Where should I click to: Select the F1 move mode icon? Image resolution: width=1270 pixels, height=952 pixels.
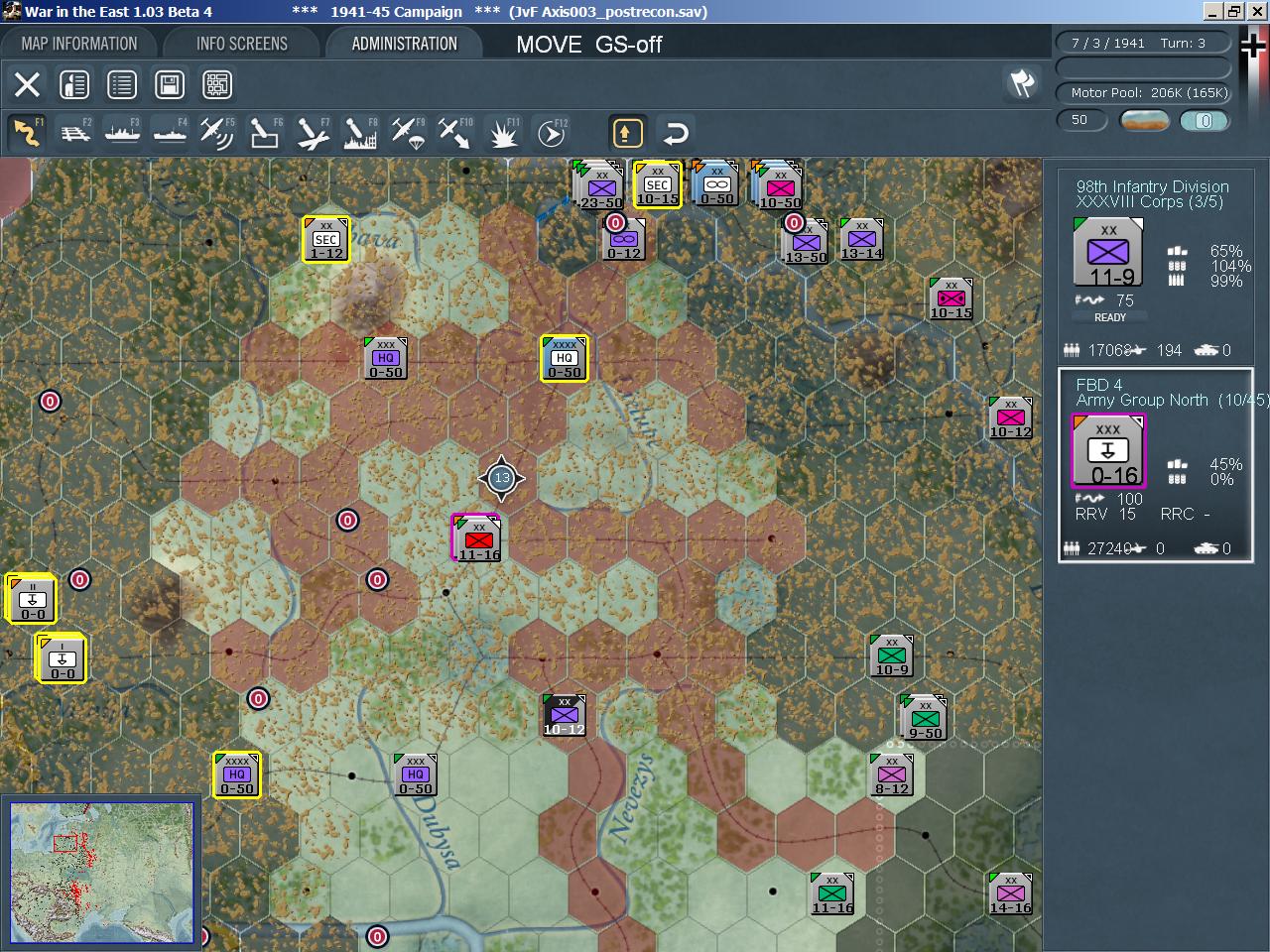[27, 132]
